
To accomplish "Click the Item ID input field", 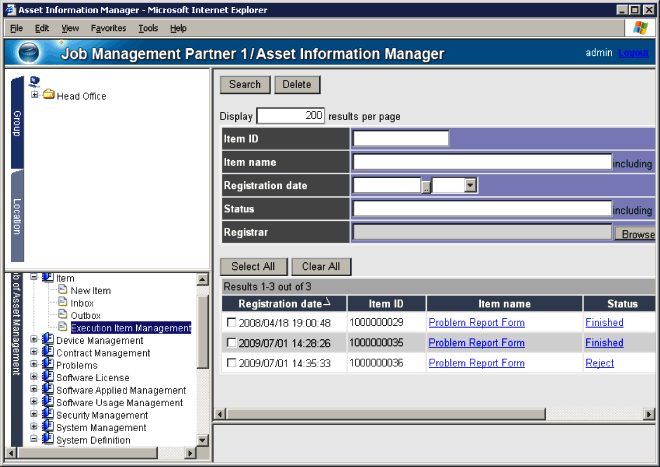I will click(401, 139).
